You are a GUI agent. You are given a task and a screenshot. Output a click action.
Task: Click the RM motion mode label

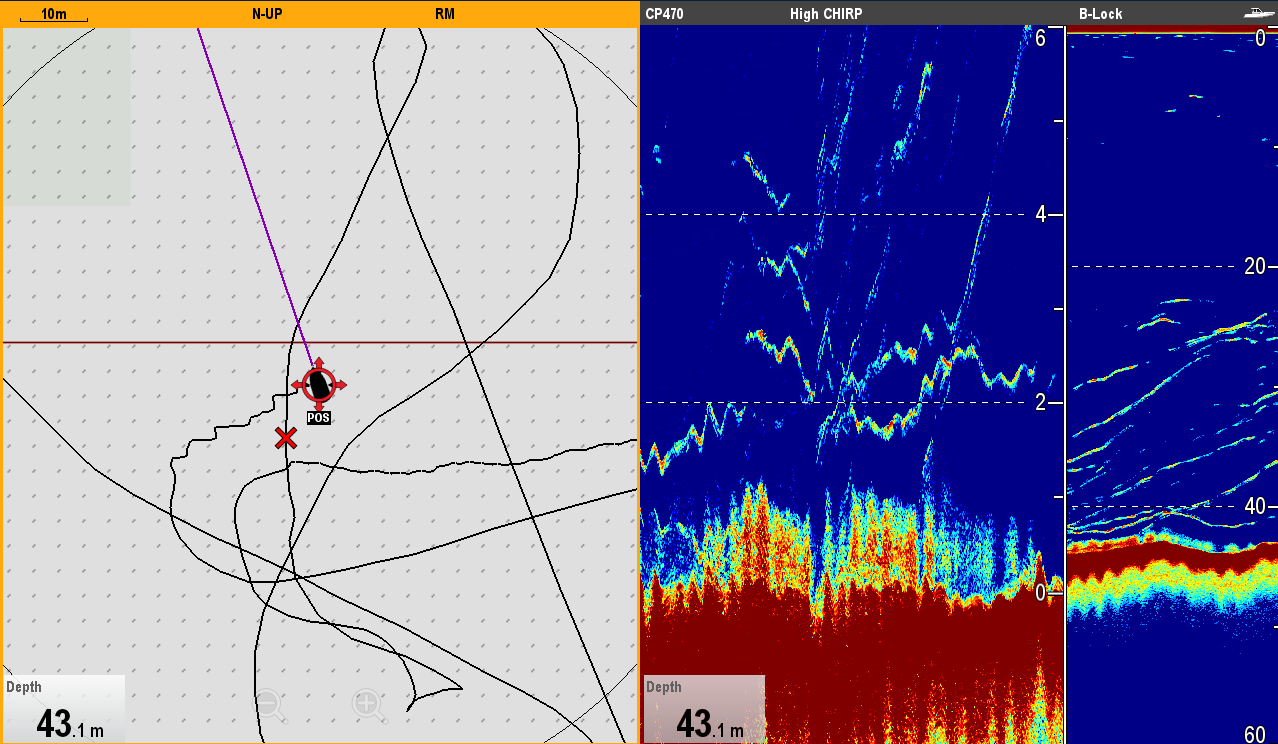click(x=445, y=14)
